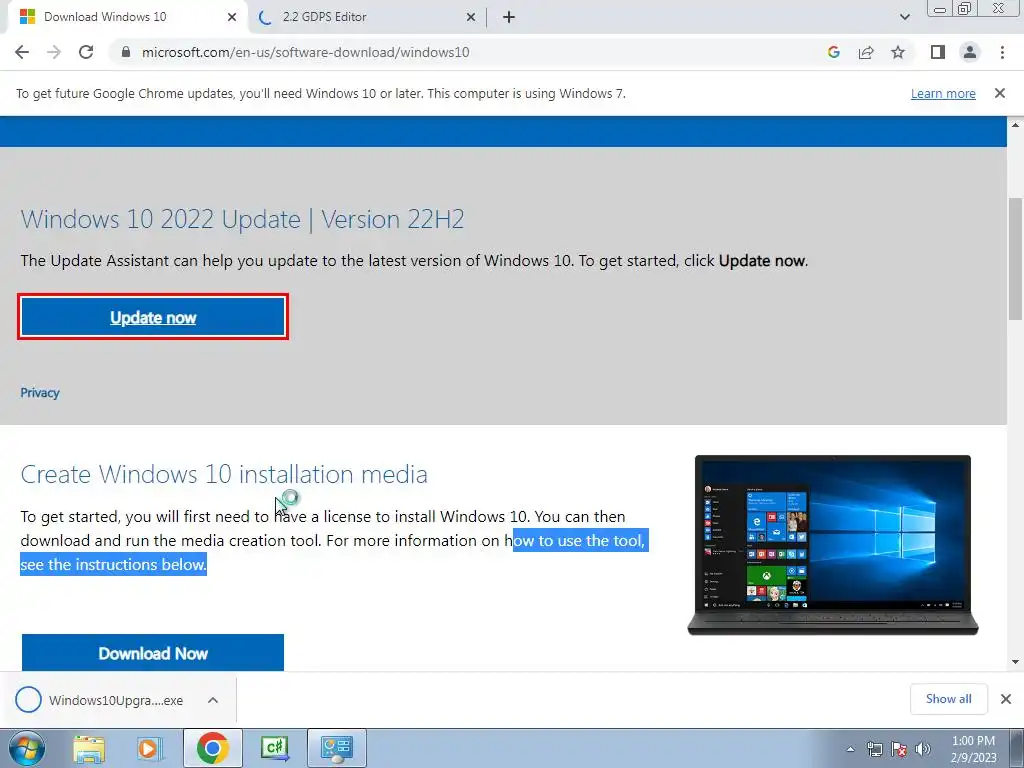1024x768 pixels.
Task: Open the Chrome profile menu
Action: pos(970,52)
